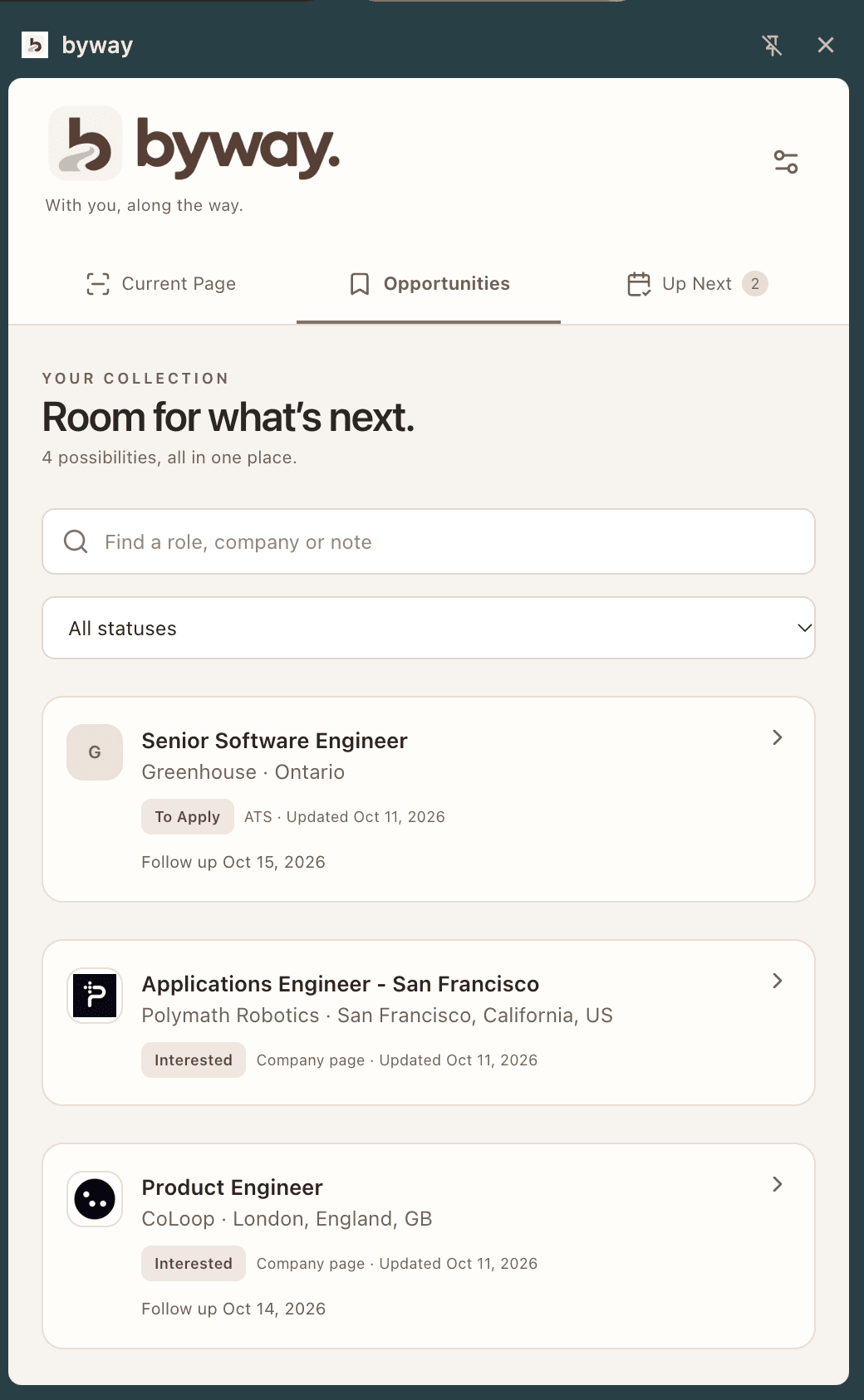This screenshot has width=864, height=1400.
Task: Click the 'Room for what's next.' heading
Action: (228, 417)
